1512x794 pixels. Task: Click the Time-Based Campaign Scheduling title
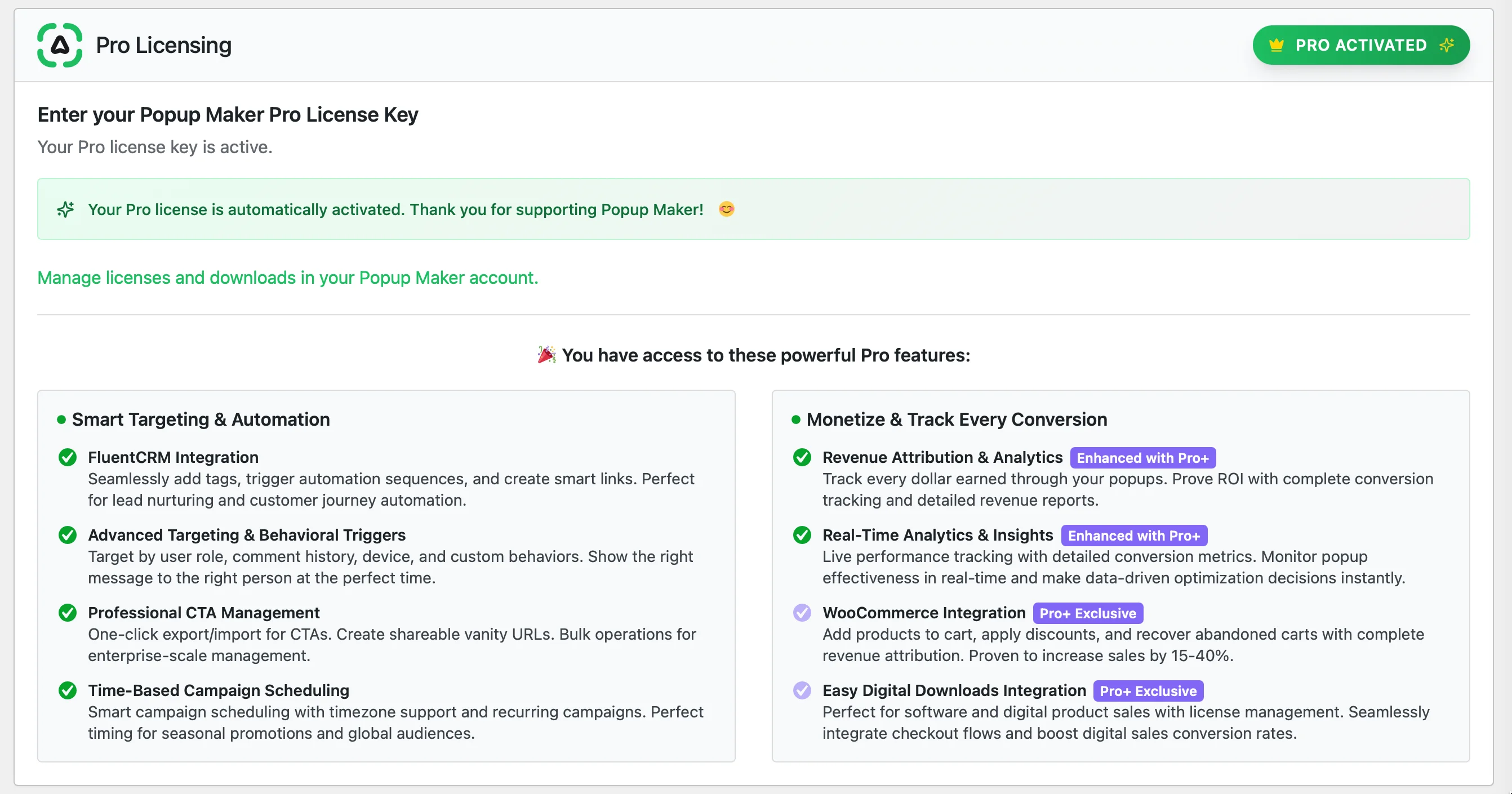(219, 690)
